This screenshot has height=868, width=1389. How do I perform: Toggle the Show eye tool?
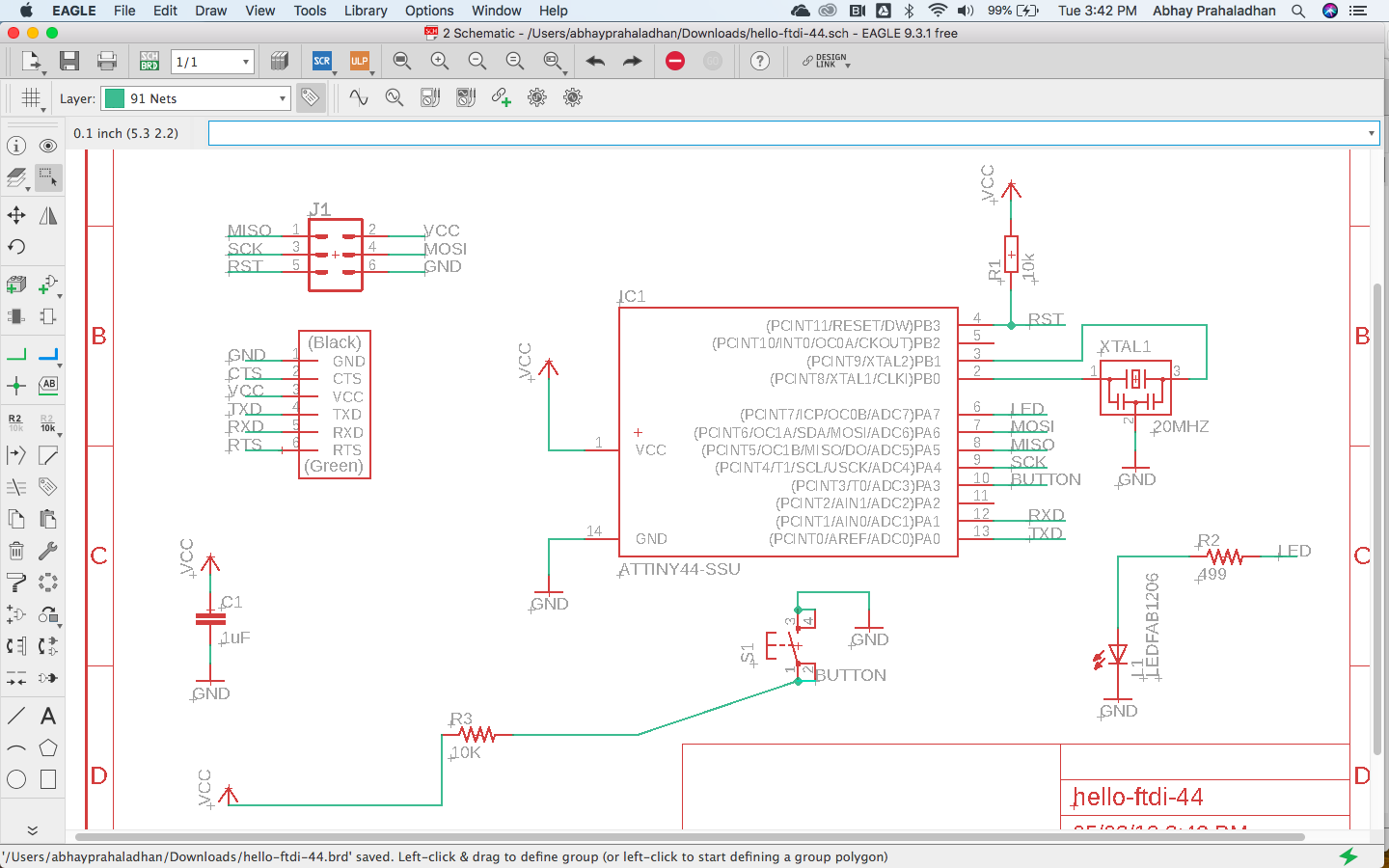pyautogui.click(x=47, y=146)
